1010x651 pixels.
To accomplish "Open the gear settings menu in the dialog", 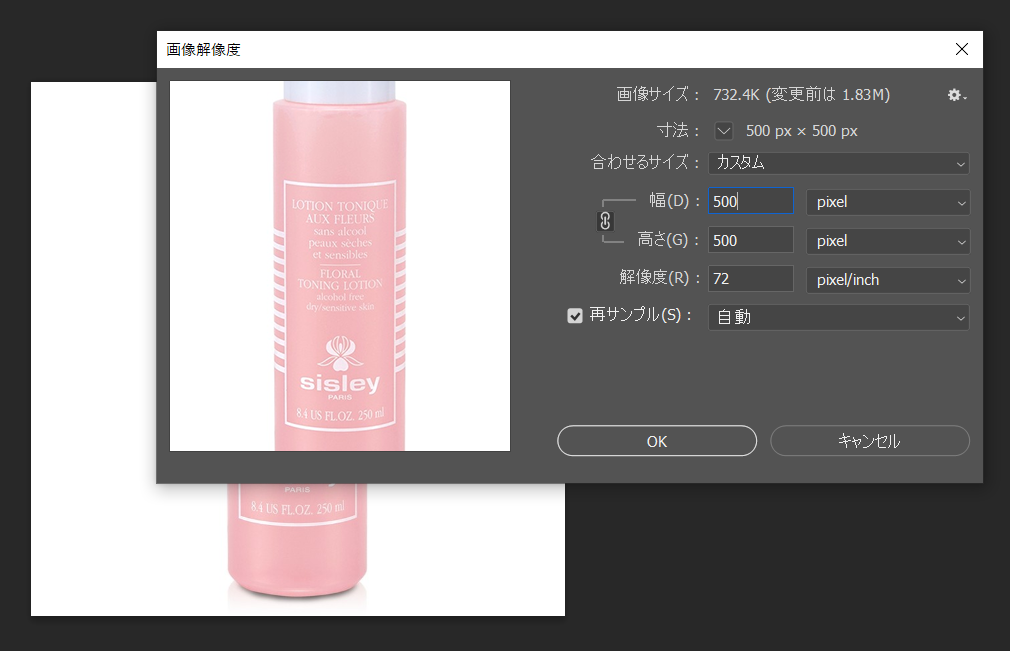I will click(956, 95).
